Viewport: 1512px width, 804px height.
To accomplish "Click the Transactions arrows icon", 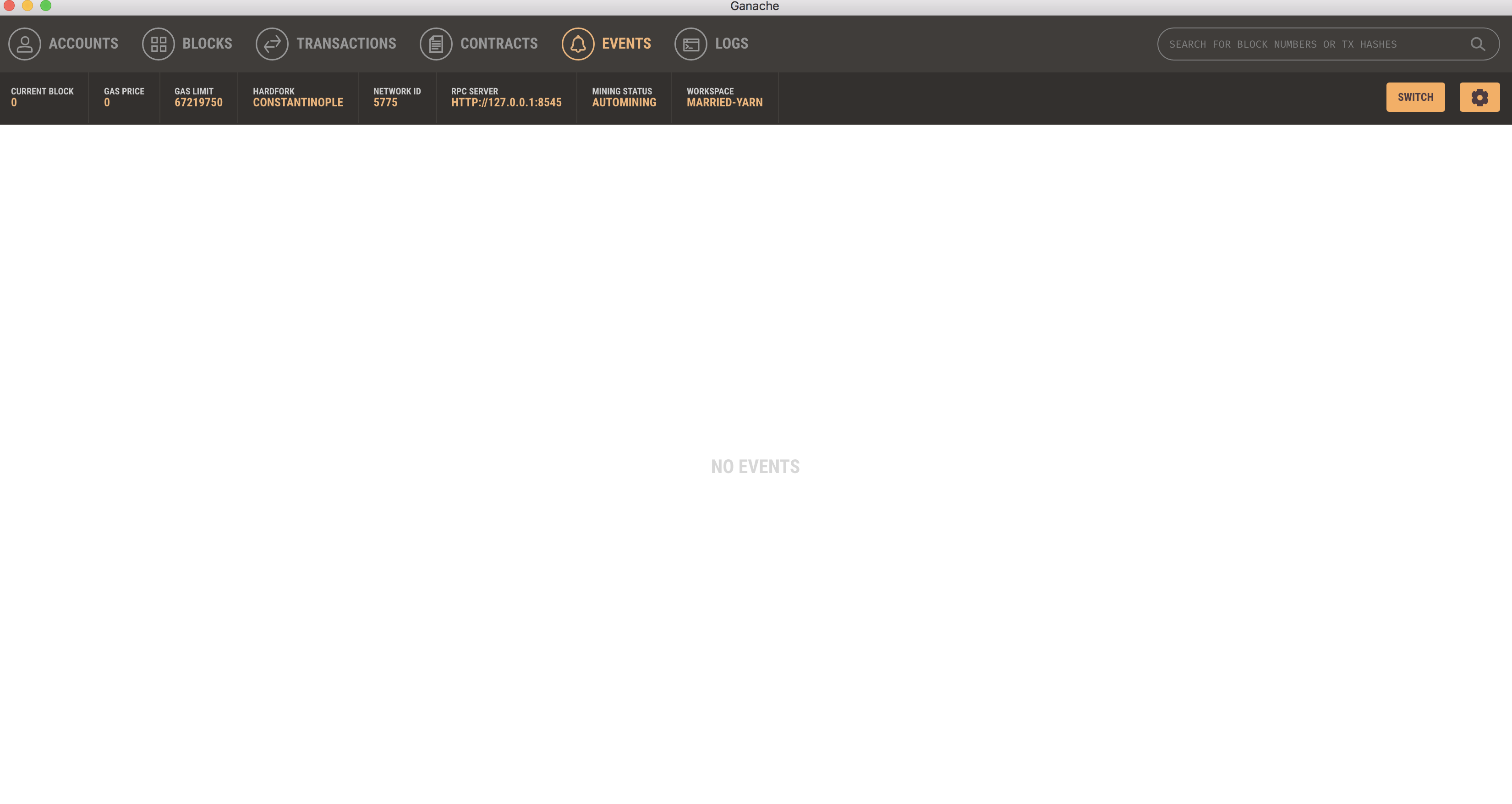I will 272,44.
